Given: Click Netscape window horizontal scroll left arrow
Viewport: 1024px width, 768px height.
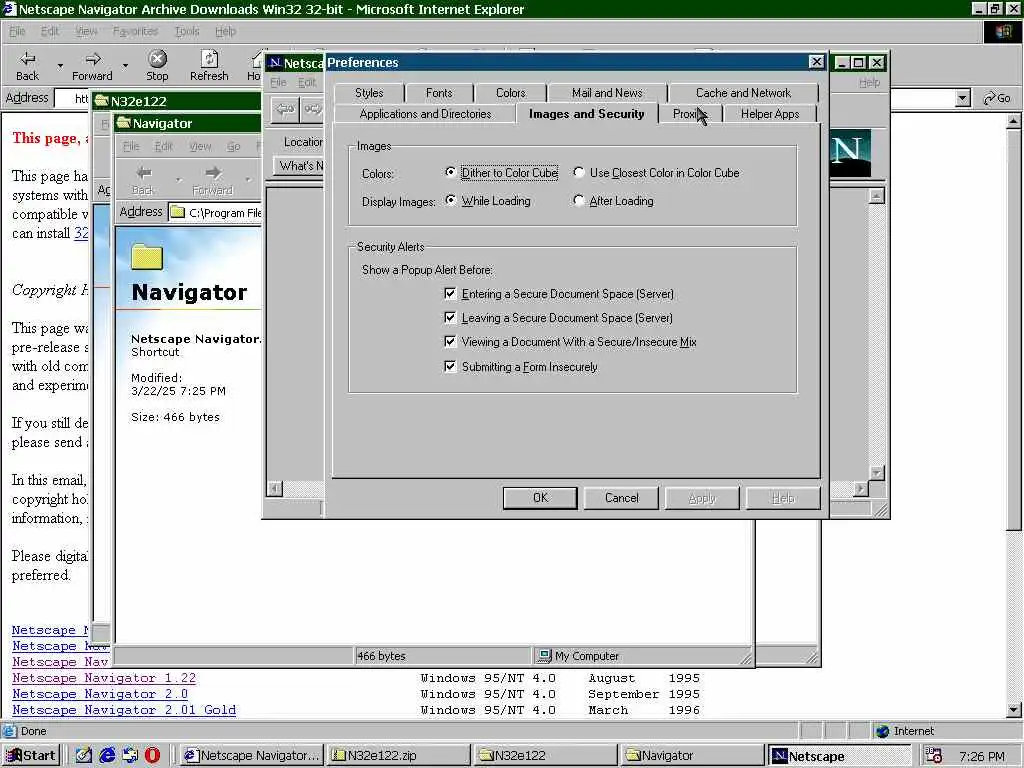Looking at the screenshot, I should [275, 488].
